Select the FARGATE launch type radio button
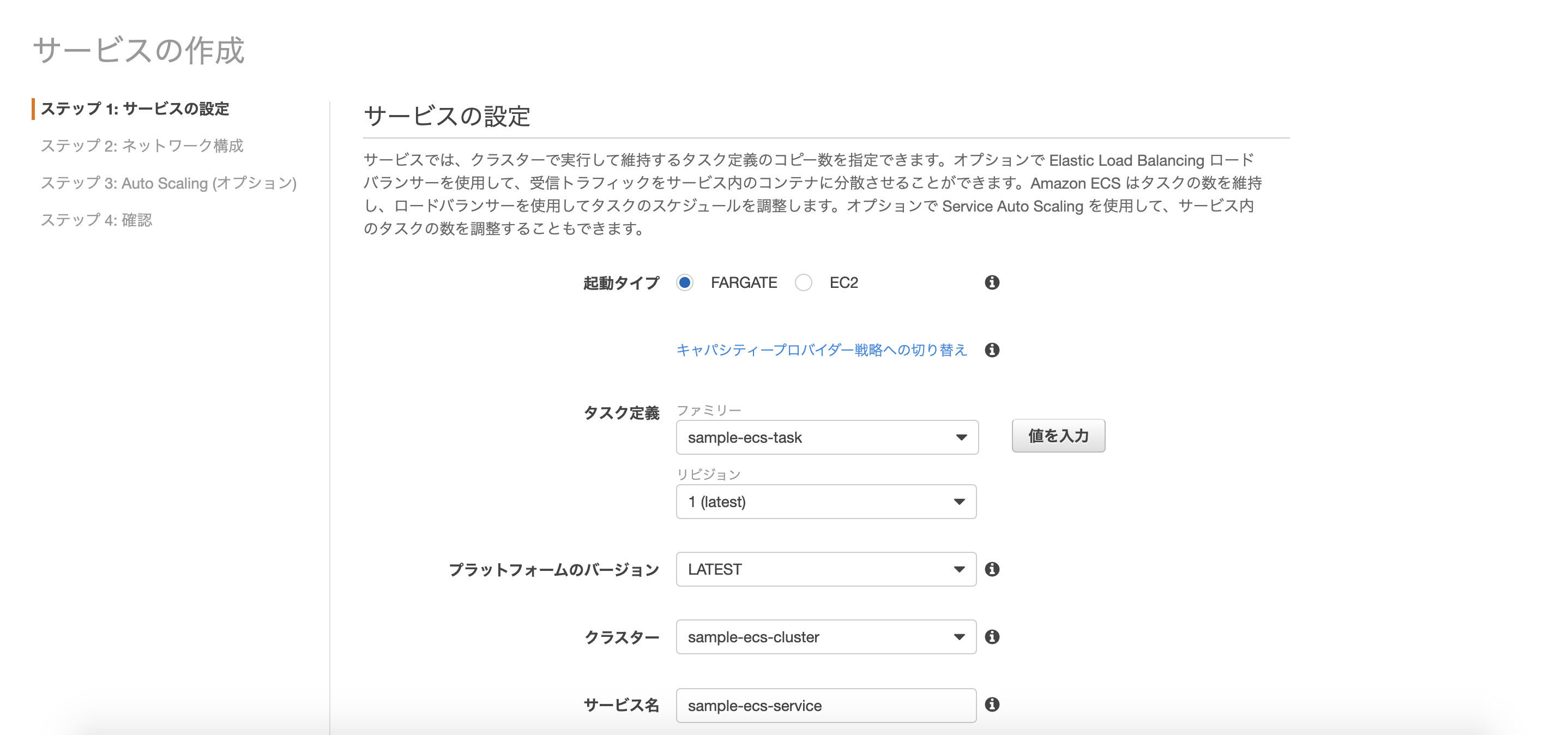1568x735 pixels. [x=686, y=282]
